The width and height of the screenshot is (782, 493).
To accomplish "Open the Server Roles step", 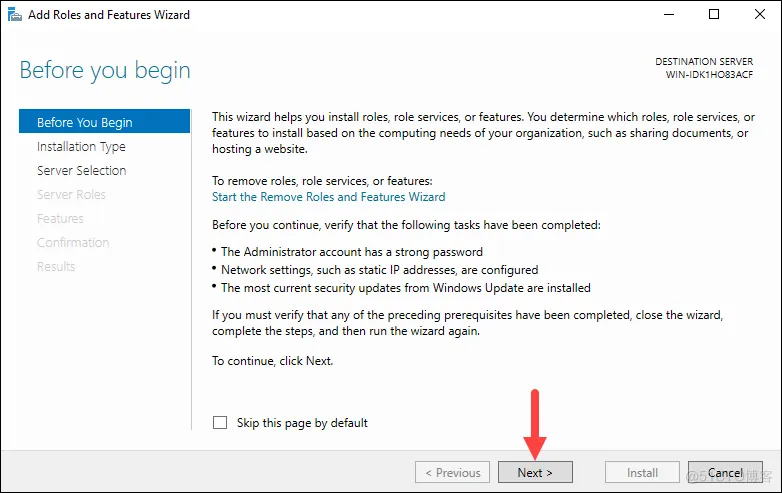I will [71, 194].
